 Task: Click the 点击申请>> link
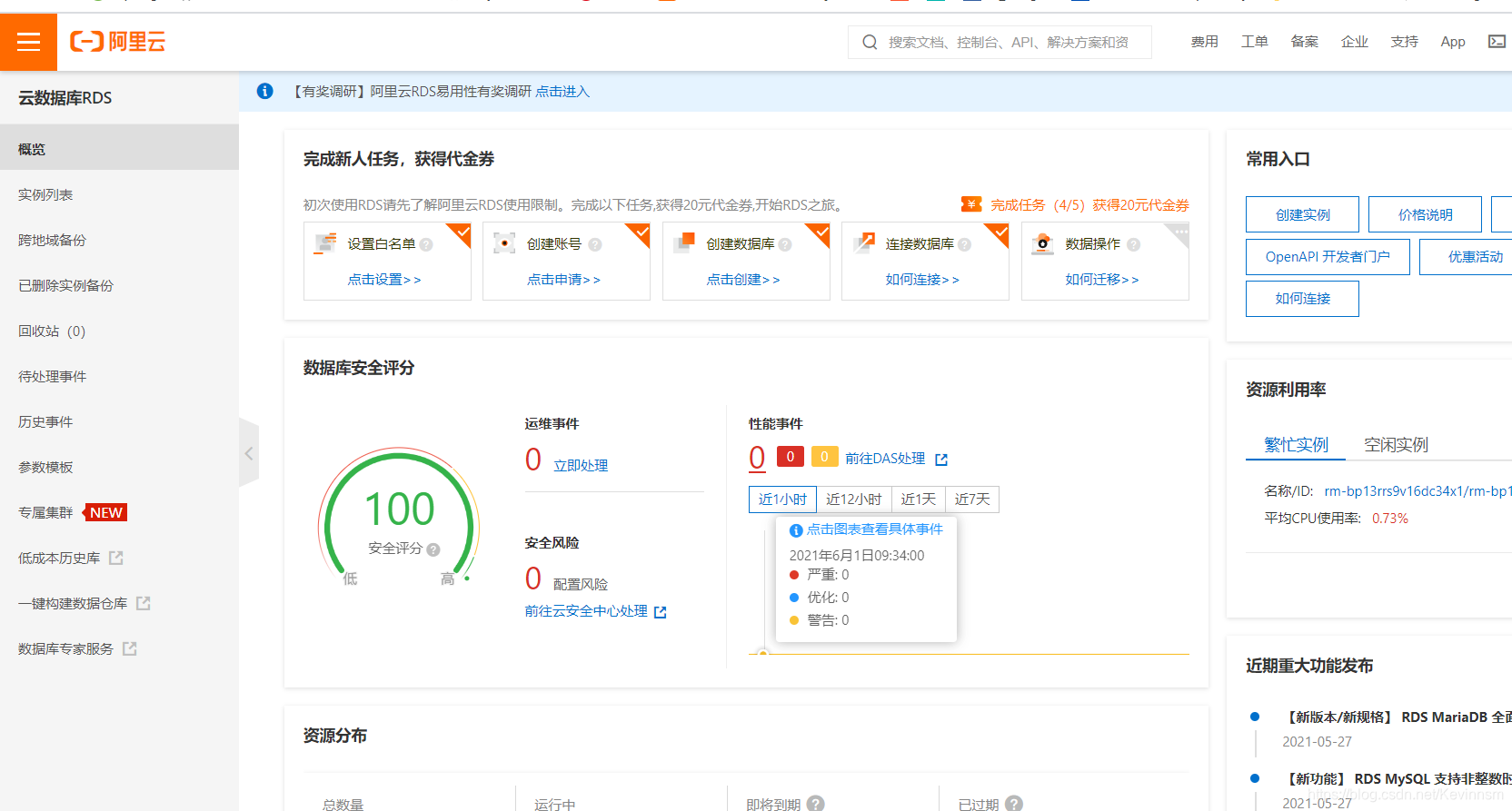pyautogui.click(x=563, y=280)
